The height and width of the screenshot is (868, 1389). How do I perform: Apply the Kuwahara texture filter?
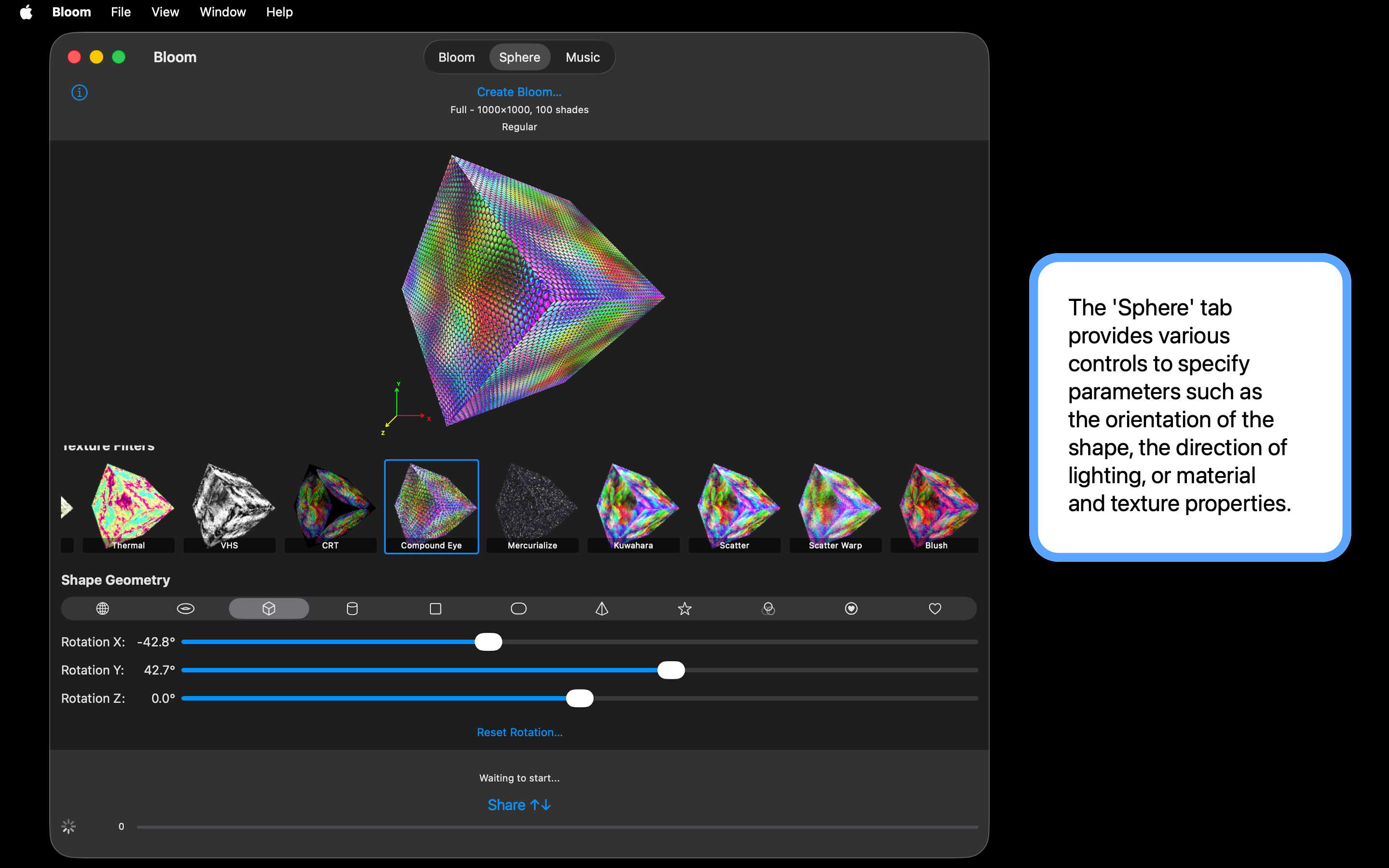point(634,507)
